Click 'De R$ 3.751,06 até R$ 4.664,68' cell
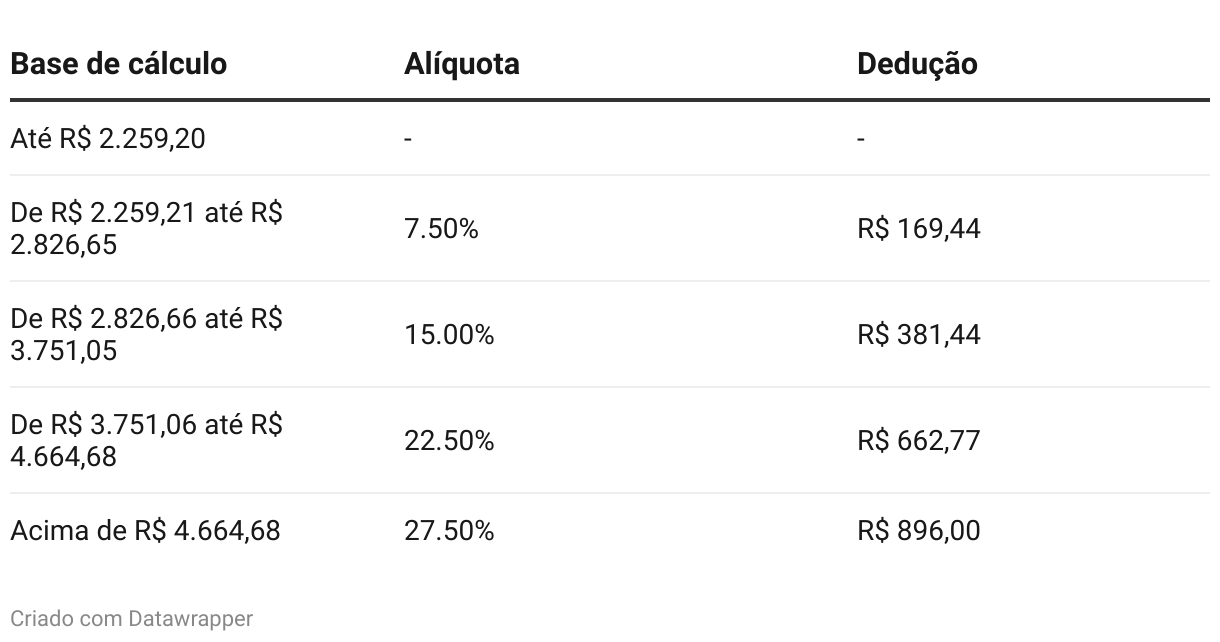 click(x=146, y=441)
